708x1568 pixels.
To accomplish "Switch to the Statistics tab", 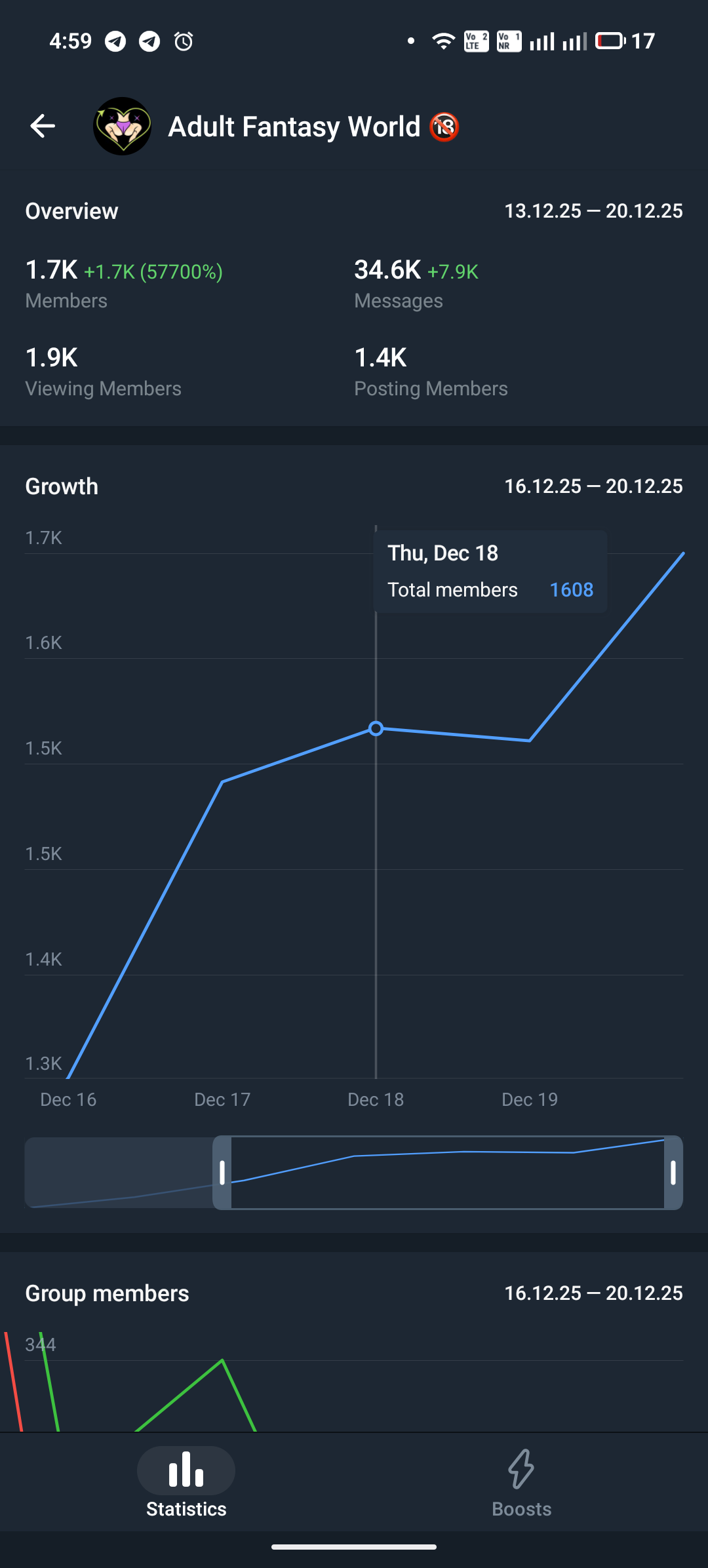I will pyautogui.click(x=186, y=1483).
